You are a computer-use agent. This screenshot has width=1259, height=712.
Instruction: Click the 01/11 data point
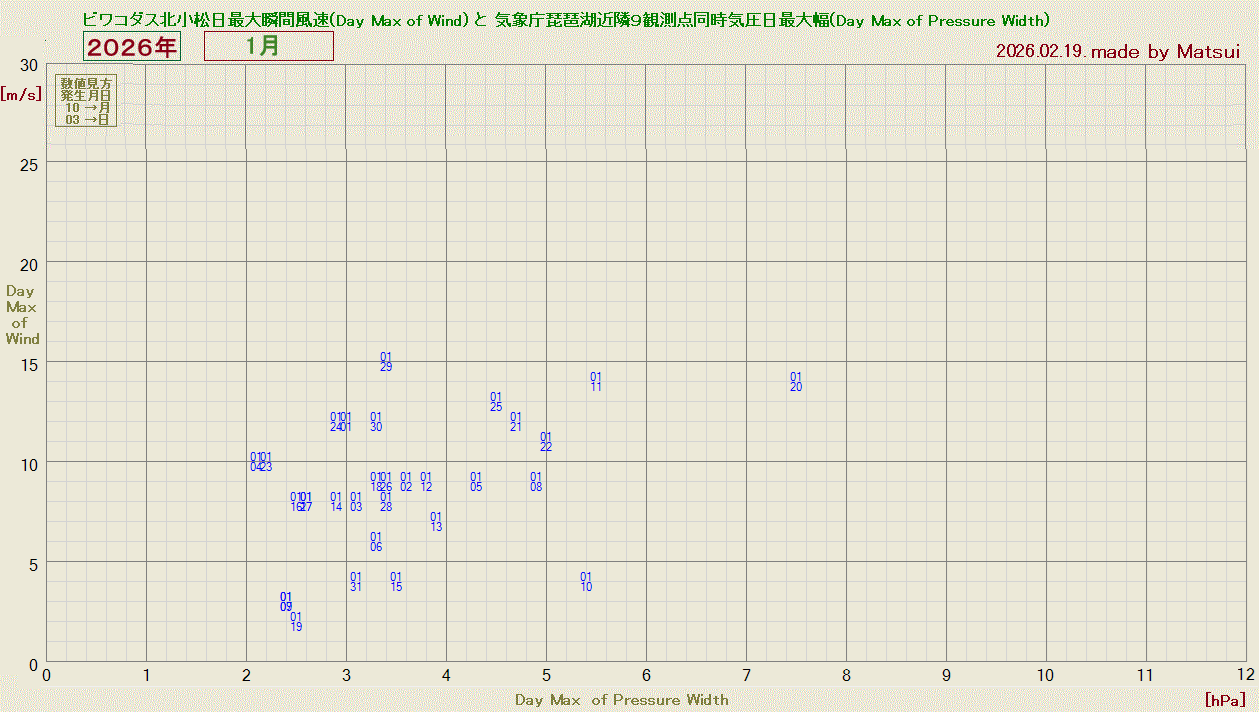pyautogui.click(x=596, y=382)
